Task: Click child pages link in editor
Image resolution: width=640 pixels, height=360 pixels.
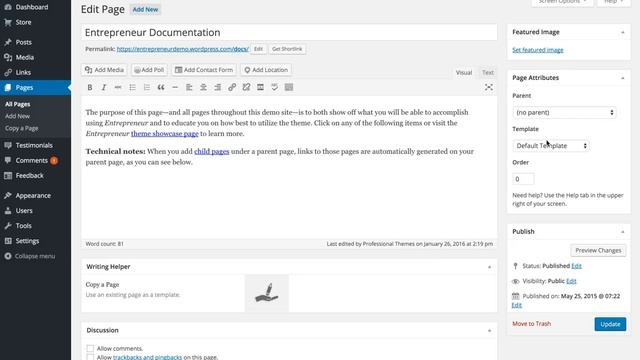Action: (211, 151)
